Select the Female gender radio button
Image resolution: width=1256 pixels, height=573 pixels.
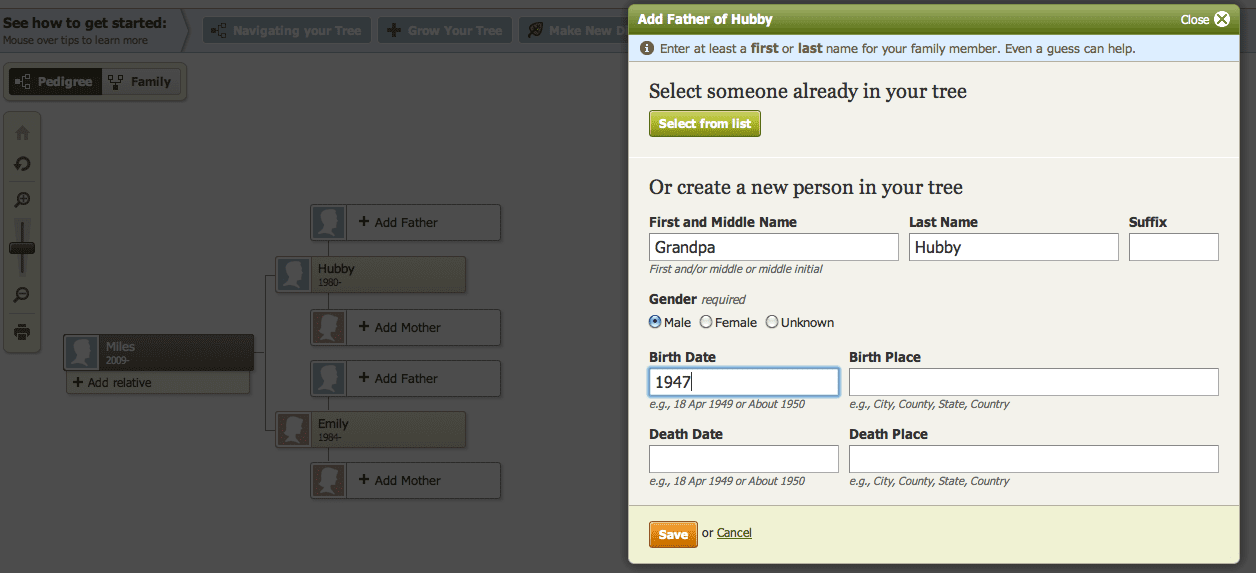(x=706, y=322)
